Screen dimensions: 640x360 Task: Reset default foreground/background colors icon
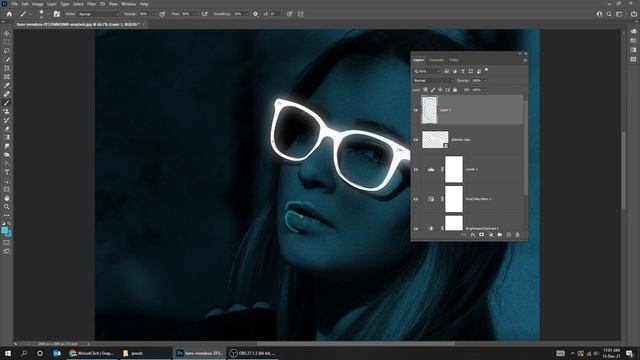(4, 223)
